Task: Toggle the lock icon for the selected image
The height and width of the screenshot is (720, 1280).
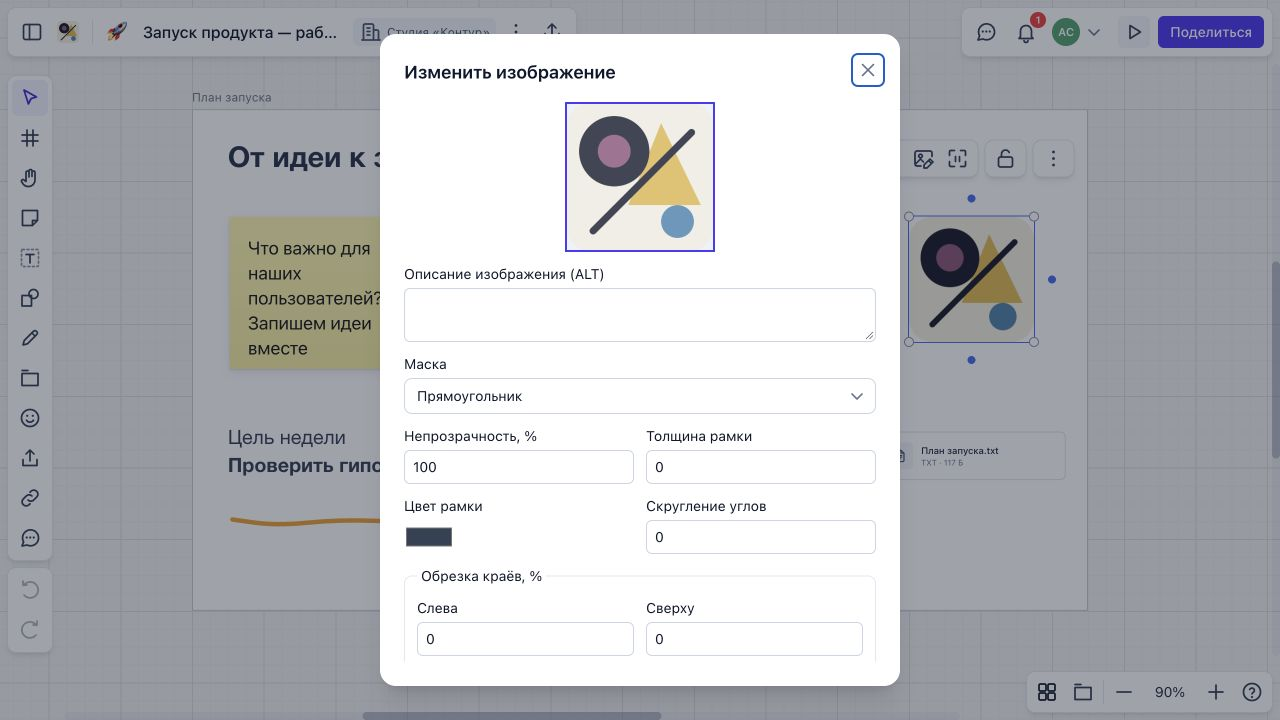Action: click(x=1005, y=158)
